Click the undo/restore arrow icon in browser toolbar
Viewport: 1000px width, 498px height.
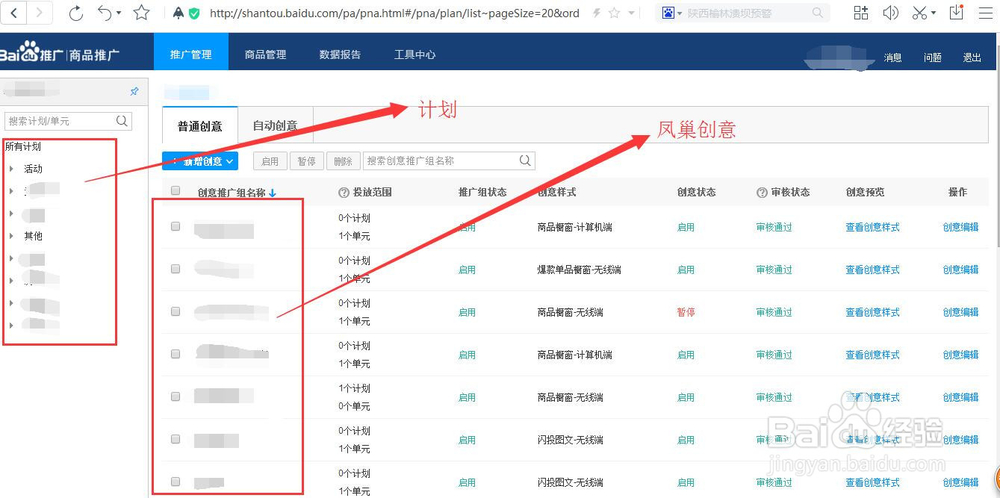[x=105, y=12]
